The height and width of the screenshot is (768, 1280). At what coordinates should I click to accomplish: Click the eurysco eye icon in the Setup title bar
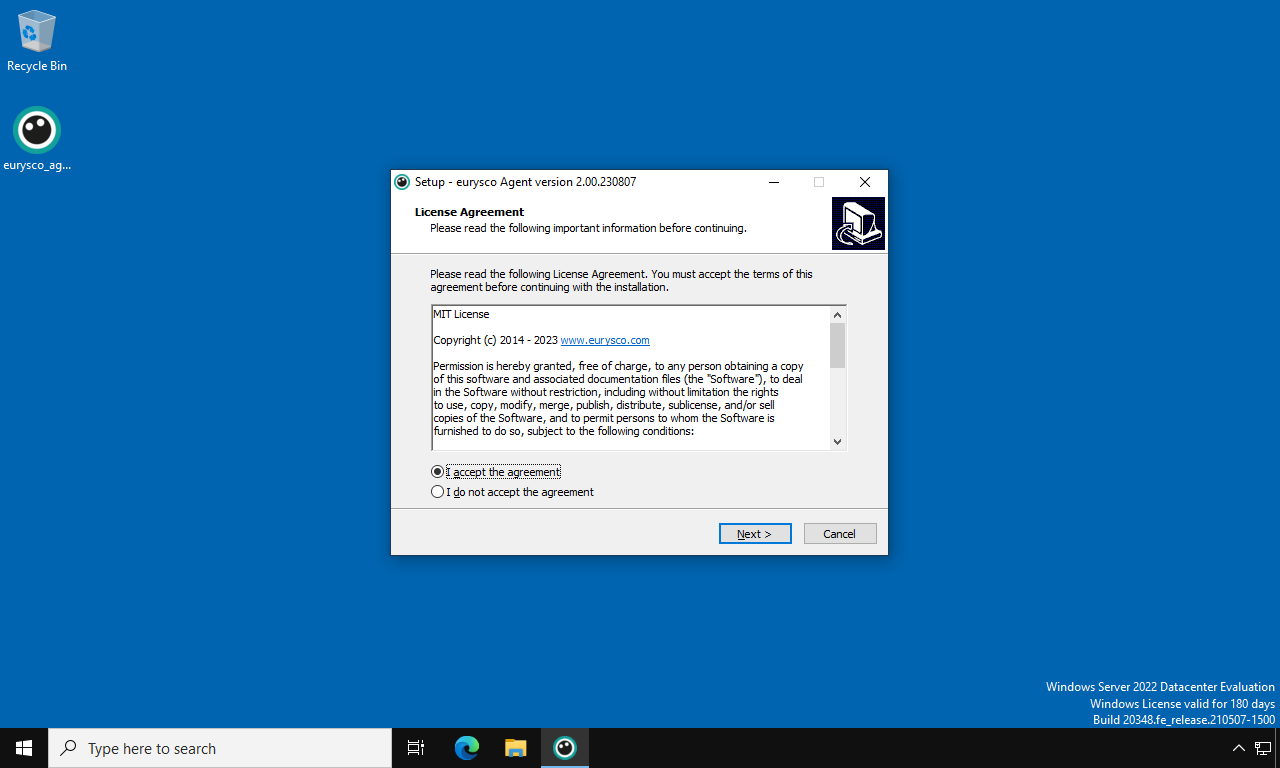(402, 182)
